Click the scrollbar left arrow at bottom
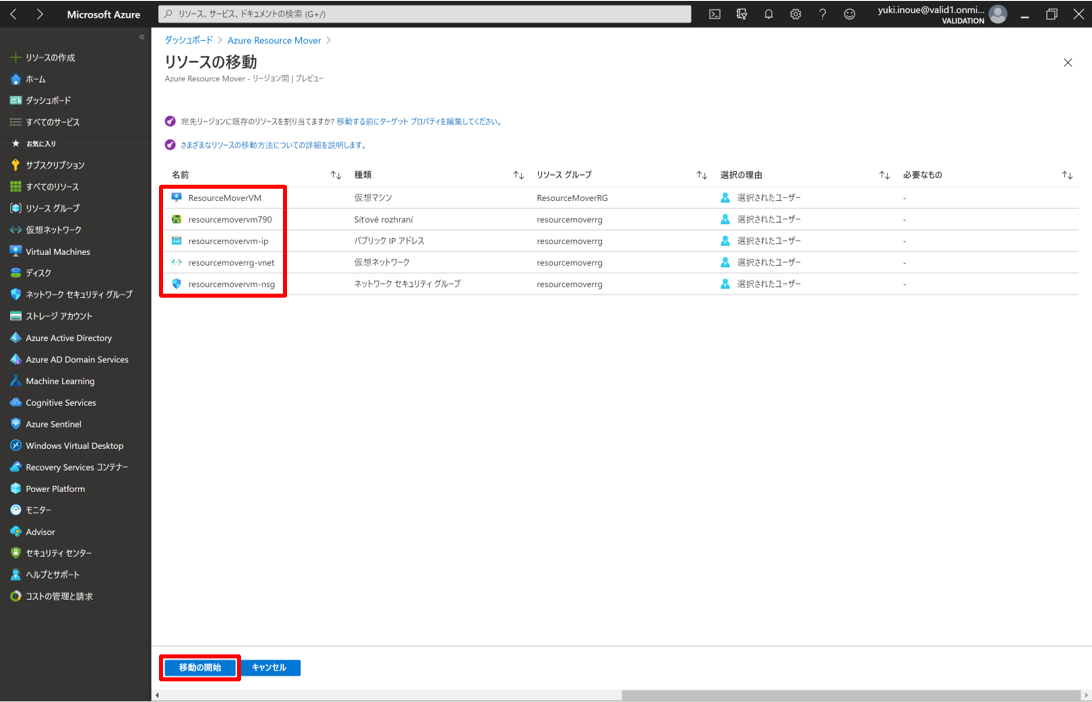Viewport: 1092px width, 702px height. [157, 695]
